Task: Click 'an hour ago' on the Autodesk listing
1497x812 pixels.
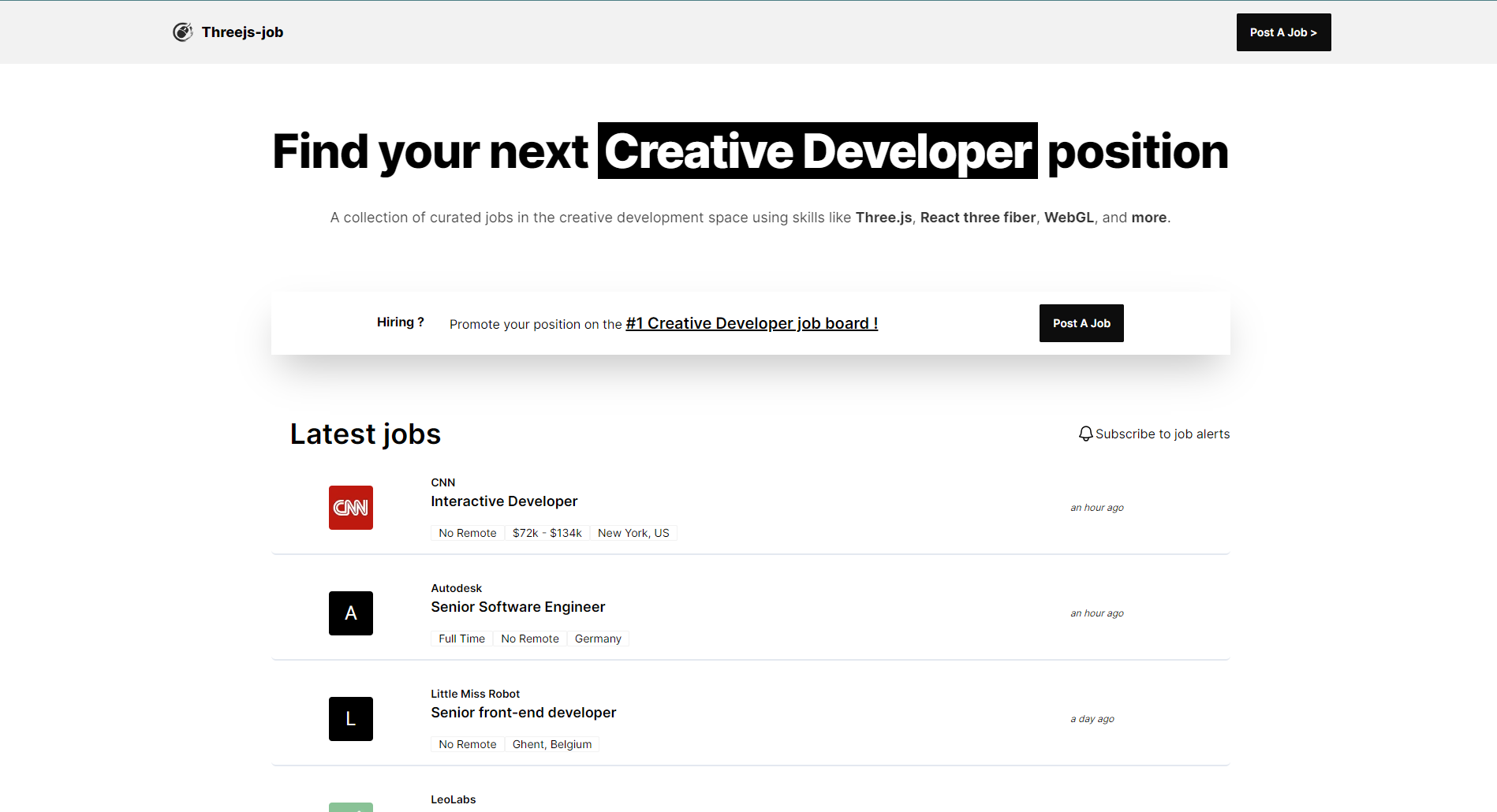Action: tap(1097, 613)
